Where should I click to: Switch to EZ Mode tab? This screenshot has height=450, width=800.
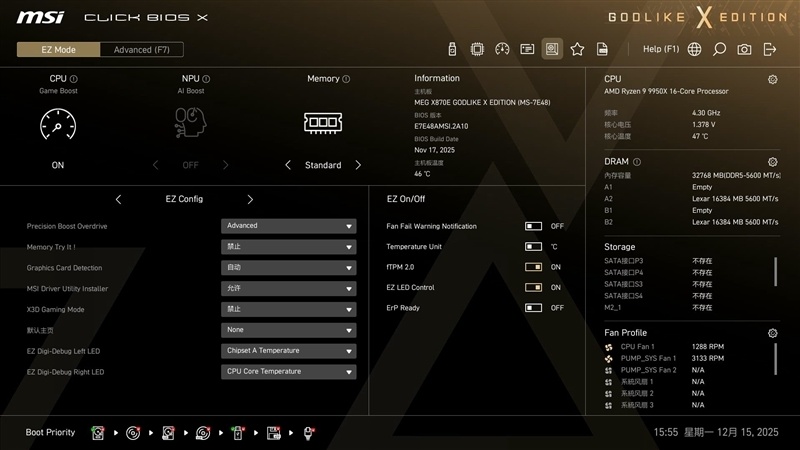click(59, 49)
